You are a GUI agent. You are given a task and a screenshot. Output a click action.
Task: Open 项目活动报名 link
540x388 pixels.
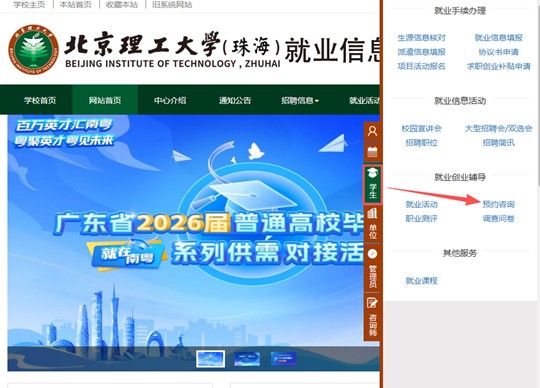click(421, 66)
